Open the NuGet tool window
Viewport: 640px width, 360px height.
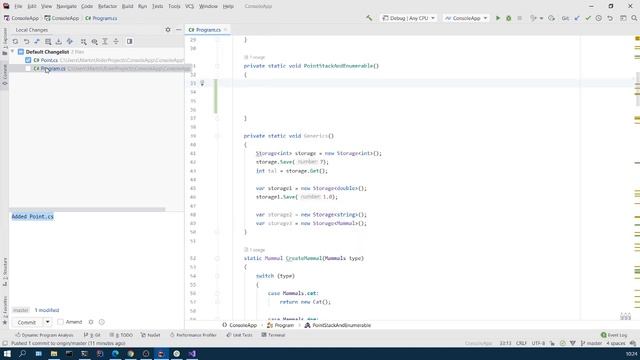(151, 335)
